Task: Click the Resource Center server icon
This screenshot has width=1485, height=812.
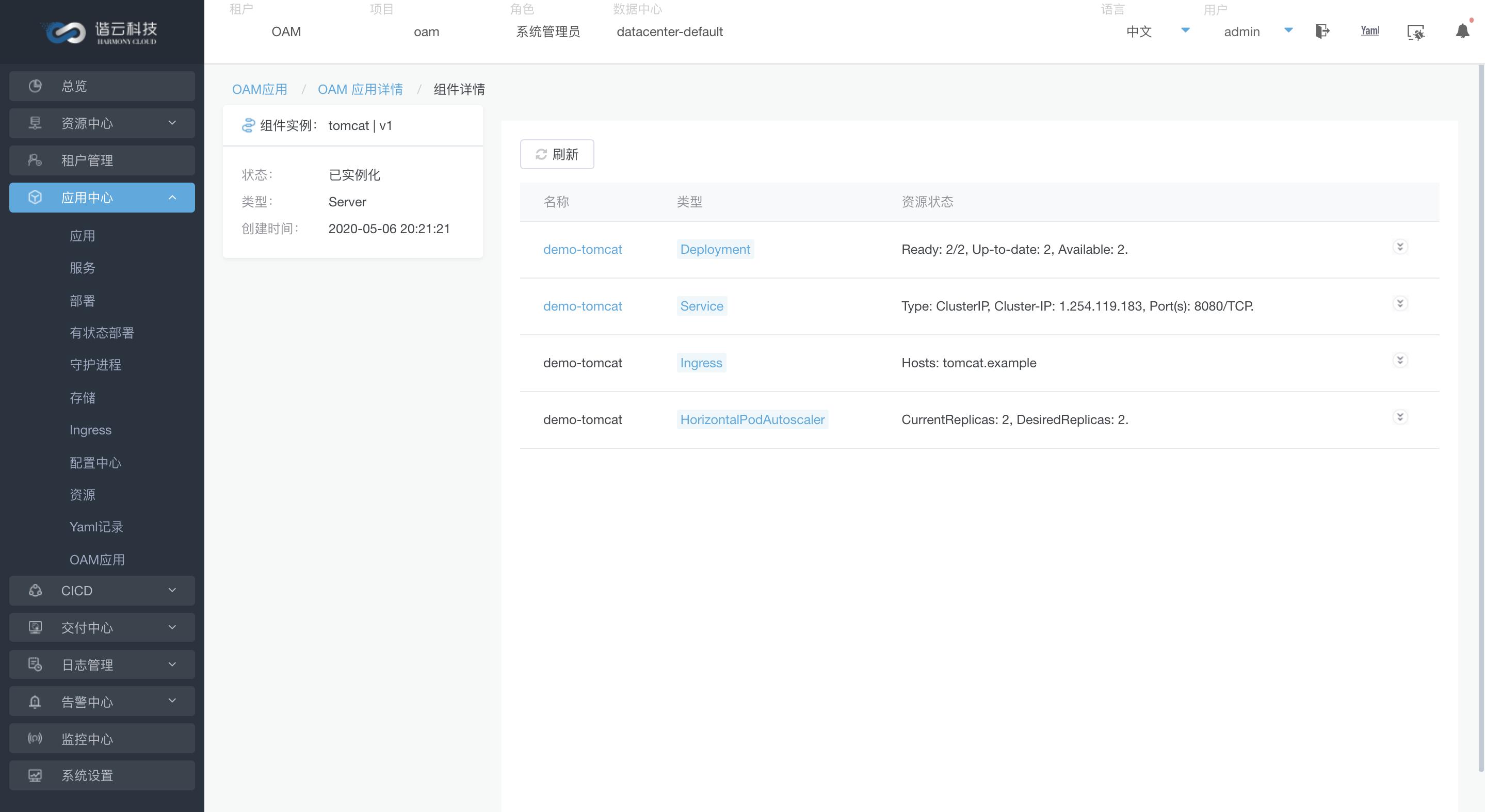Action: point(35,123)
